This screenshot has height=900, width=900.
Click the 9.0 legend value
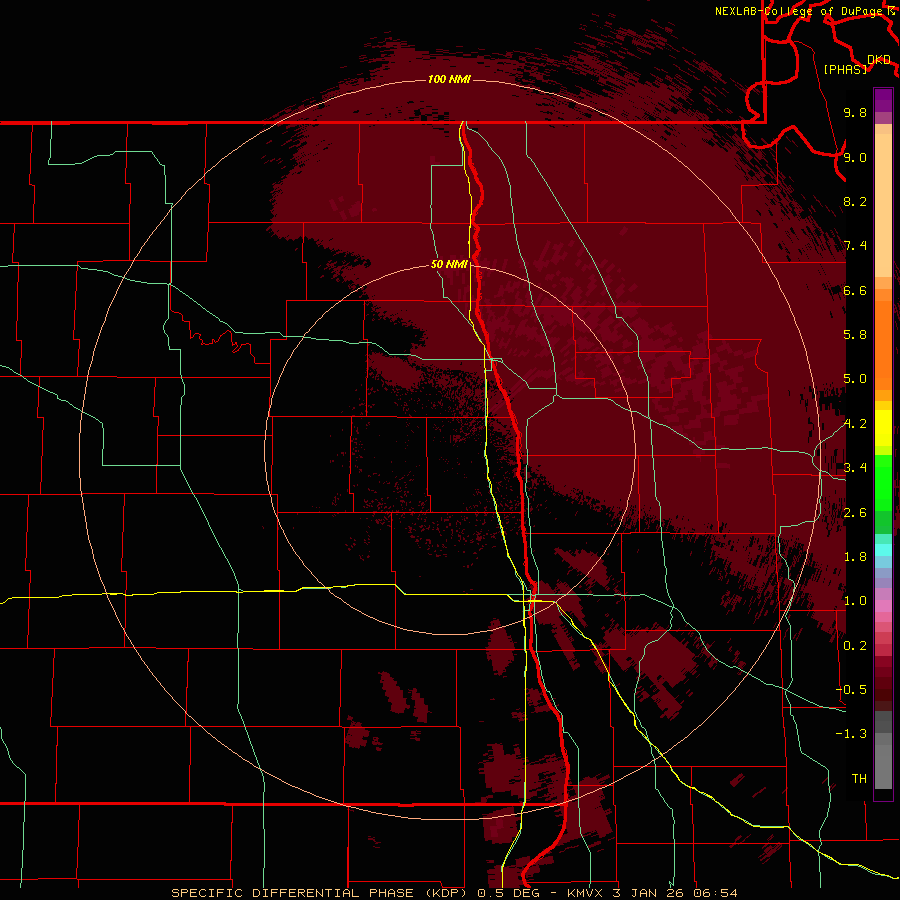pyautogui.click(x=855, y=157)
